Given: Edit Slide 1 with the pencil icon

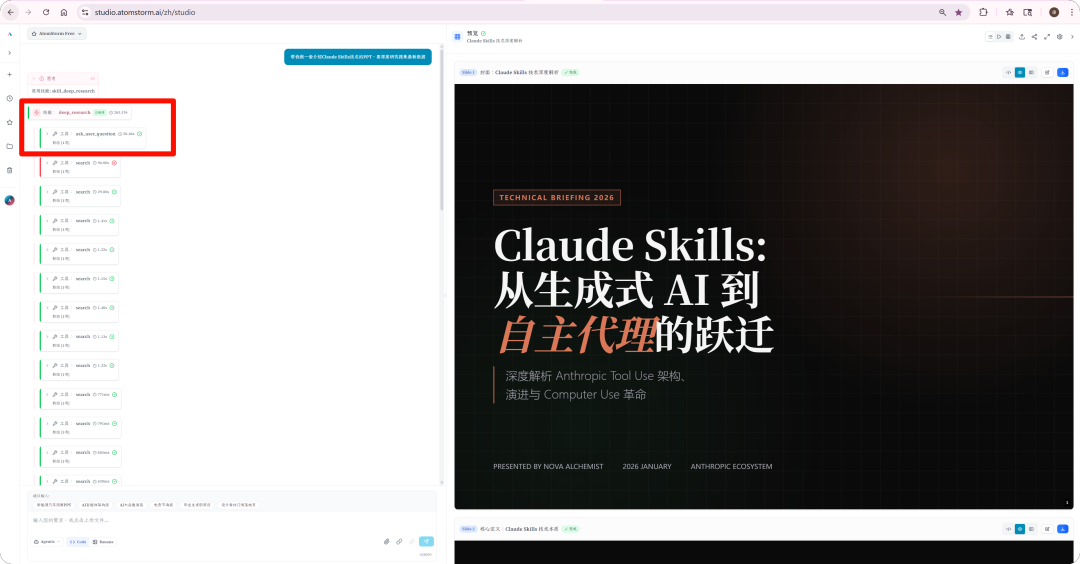Looking at the screenshot, I should pos(1047,72).
